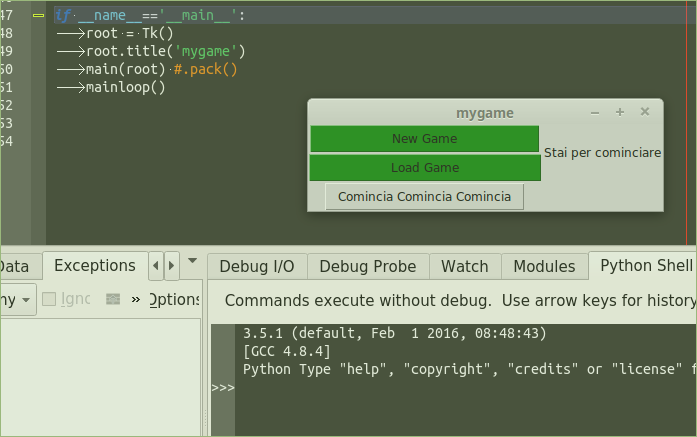Select the Modules tab
The width and height of the screenshot is (697, 437).
(544, 266)
